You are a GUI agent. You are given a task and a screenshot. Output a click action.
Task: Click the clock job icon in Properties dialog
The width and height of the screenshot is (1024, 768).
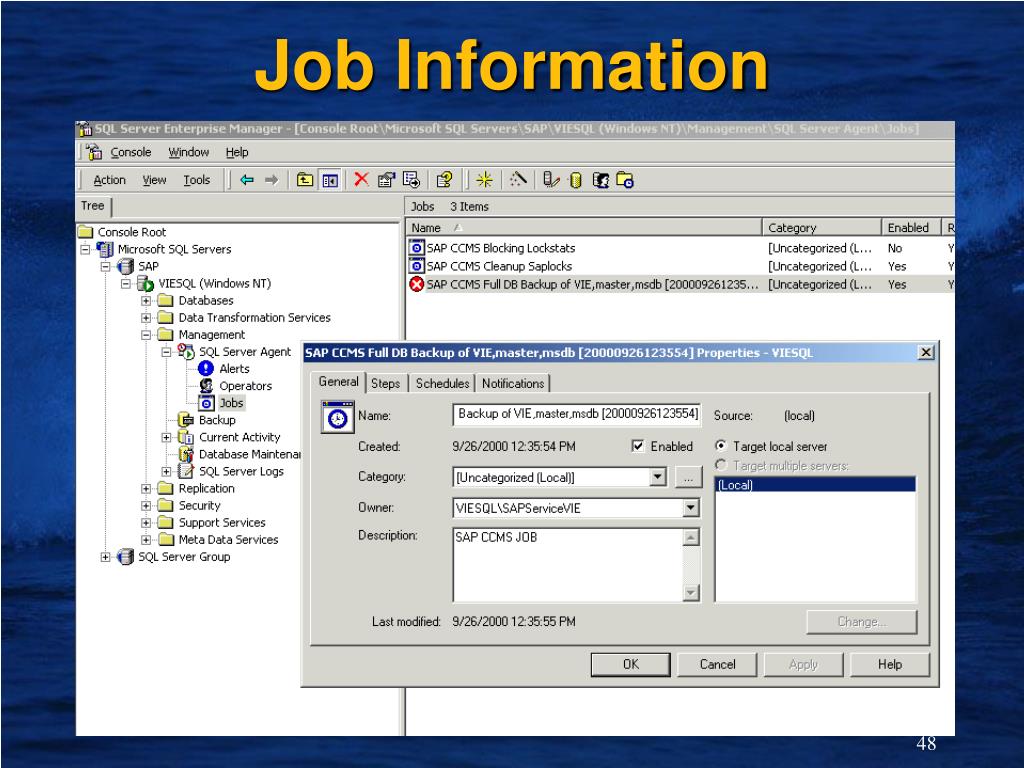(x=338, y=417)
